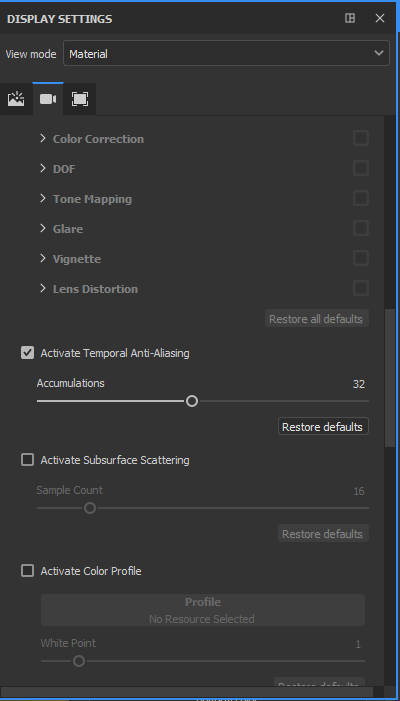Click the Profile resource selector
The image size is (400, 701).
[x=203, y=610]
